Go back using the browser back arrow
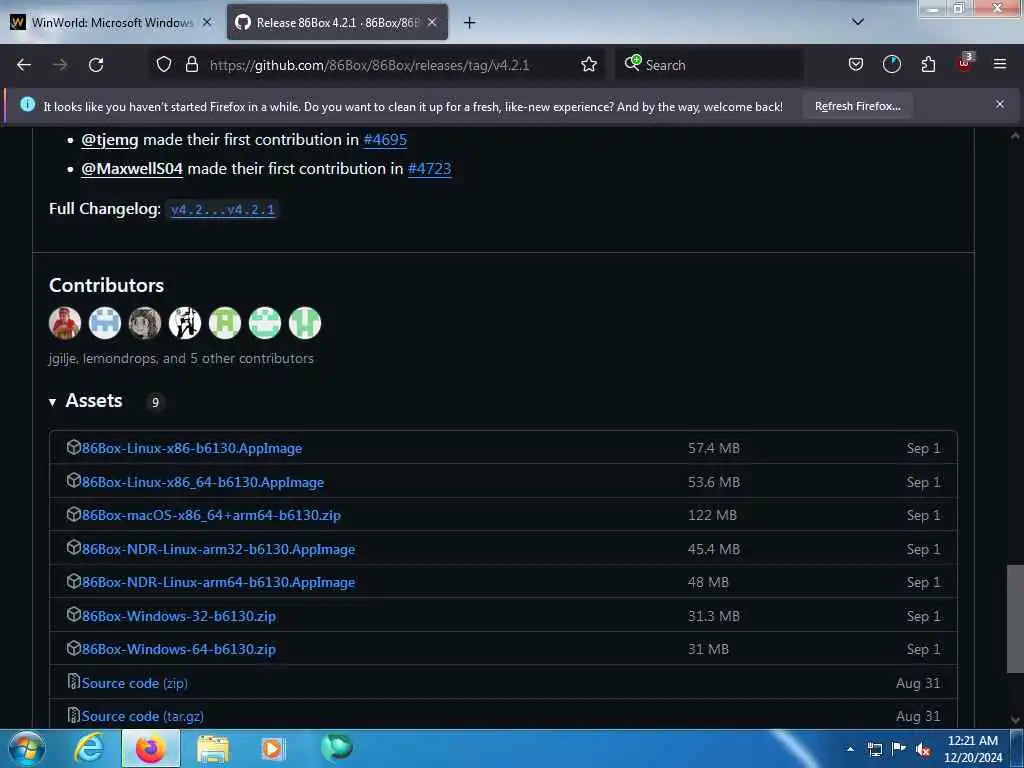This screenshot has width=1024, height=768. point(24,65)
